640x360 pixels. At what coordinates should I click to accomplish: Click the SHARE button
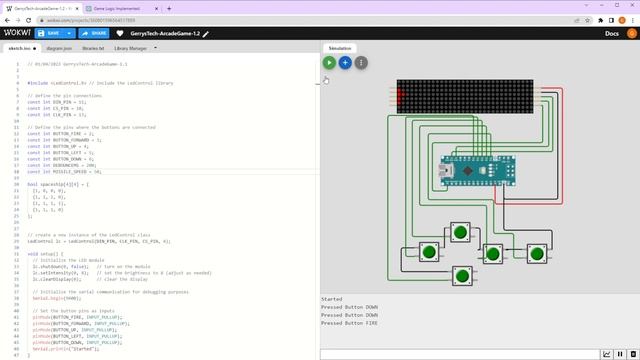point(94,33)
